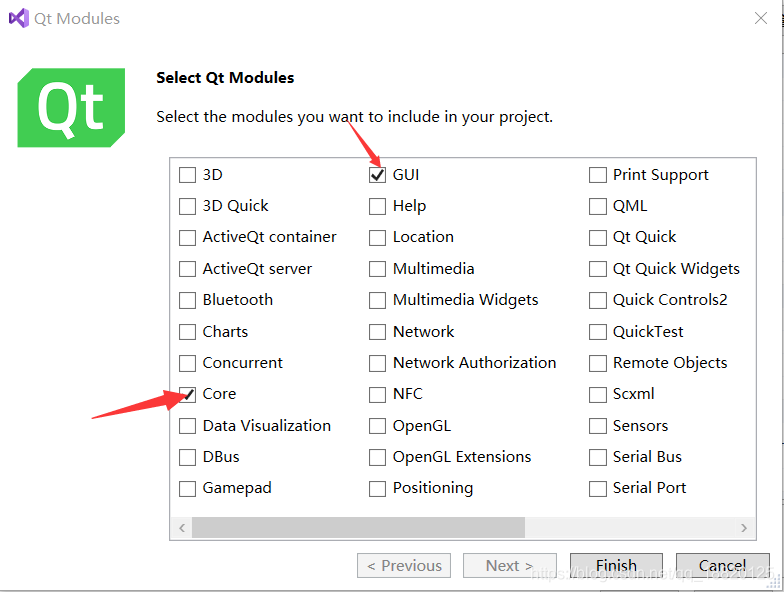The height and width of the screenshot is (592, 784).
Task: Return to the Previous wizard page
Action: (x=404, y=566)
